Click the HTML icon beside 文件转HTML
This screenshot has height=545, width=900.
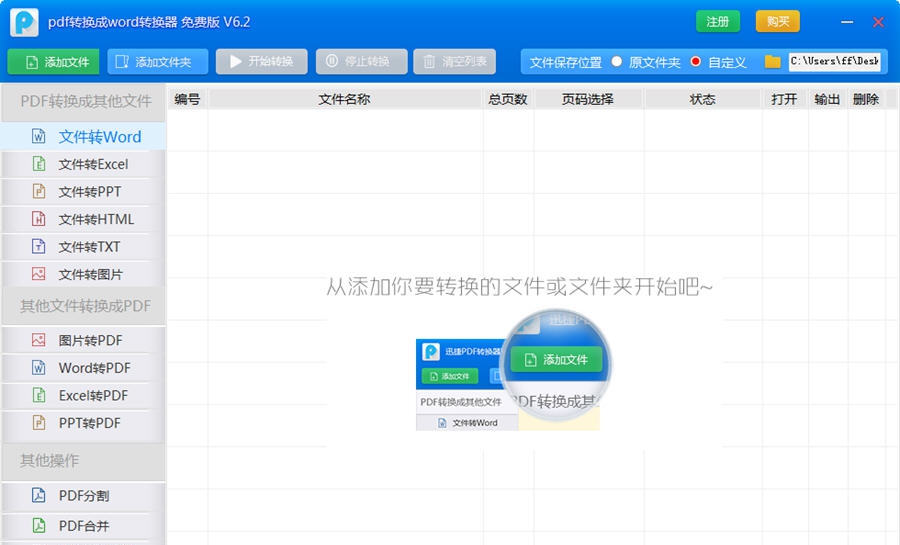pos(38,219)
